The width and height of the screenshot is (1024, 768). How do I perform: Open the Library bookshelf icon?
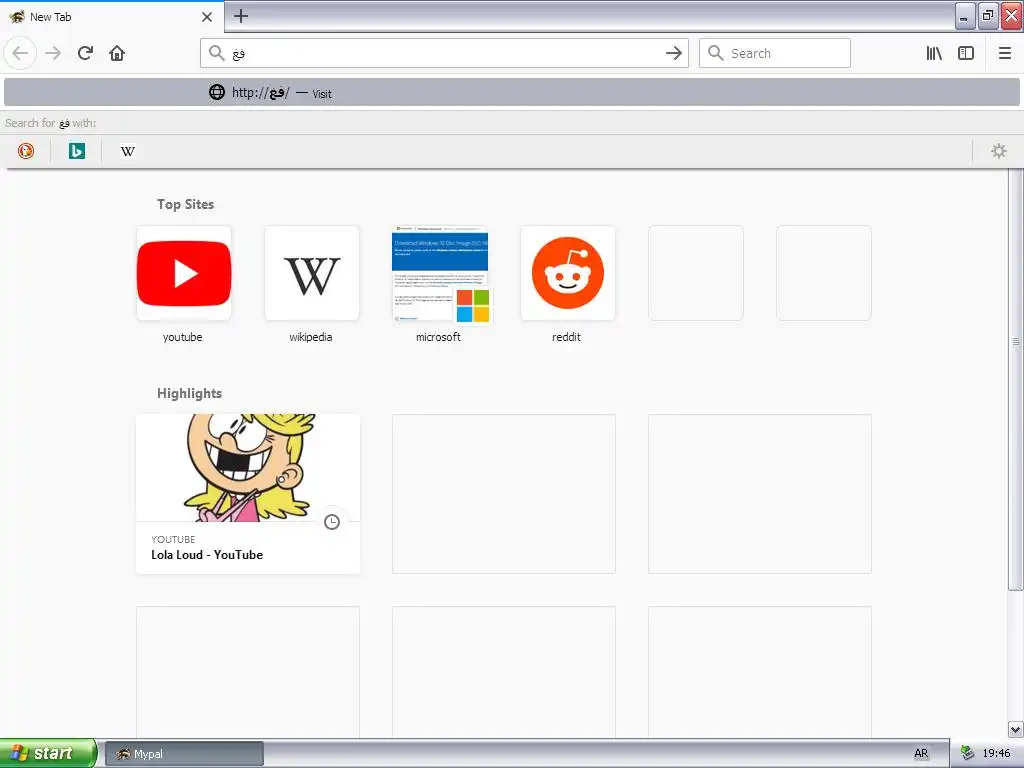tap(934, 53)
